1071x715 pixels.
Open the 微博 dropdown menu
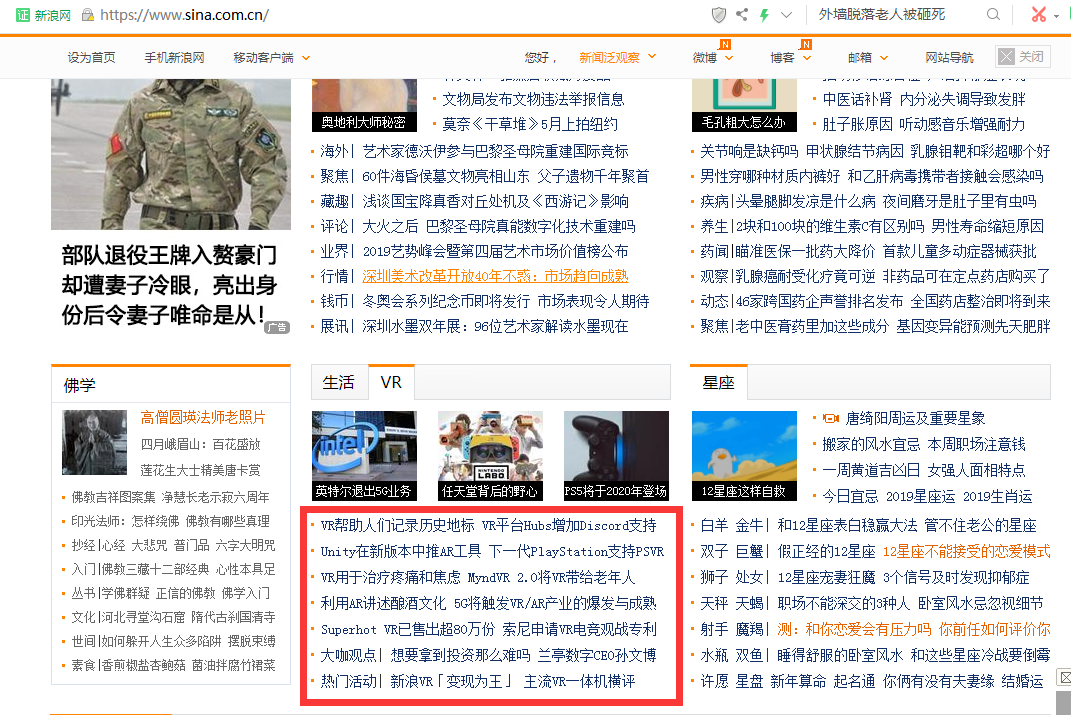click(712, 58)
